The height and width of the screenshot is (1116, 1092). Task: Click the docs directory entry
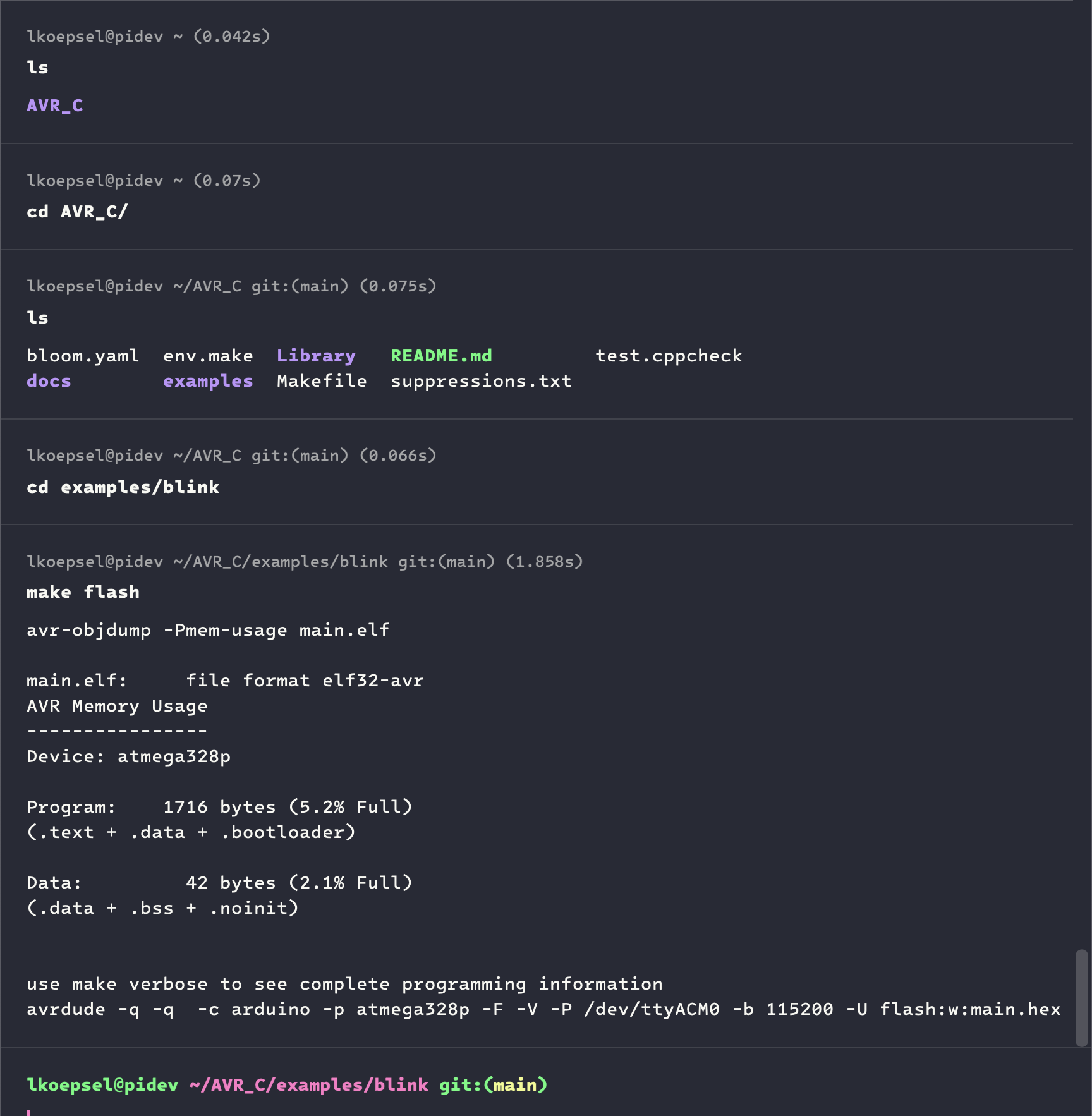[49, 381]
